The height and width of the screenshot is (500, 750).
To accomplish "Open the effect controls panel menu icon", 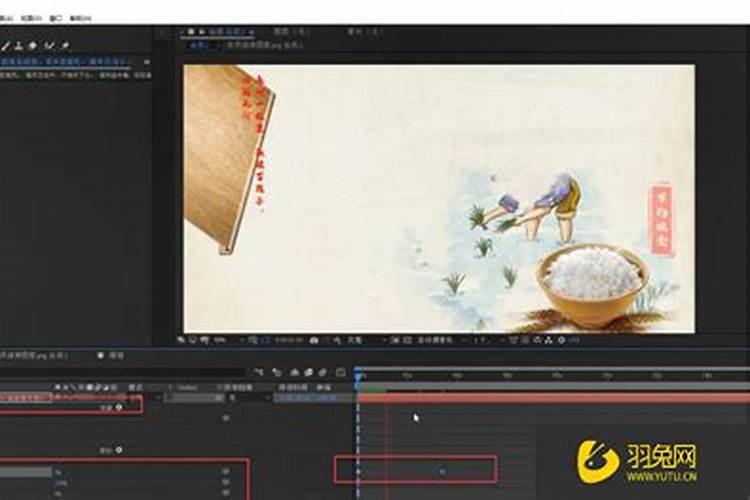I will (x=147, y=62).
